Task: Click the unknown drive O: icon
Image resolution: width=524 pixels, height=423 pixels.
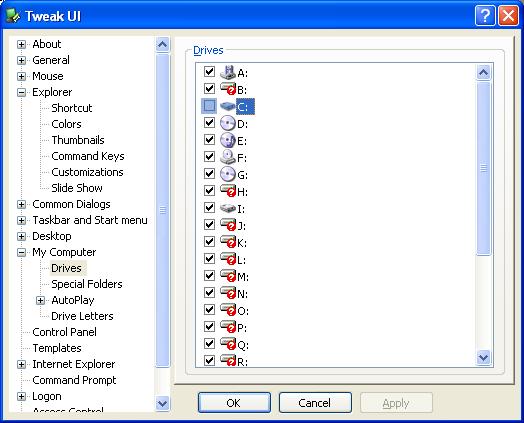Action: (228, 310)
